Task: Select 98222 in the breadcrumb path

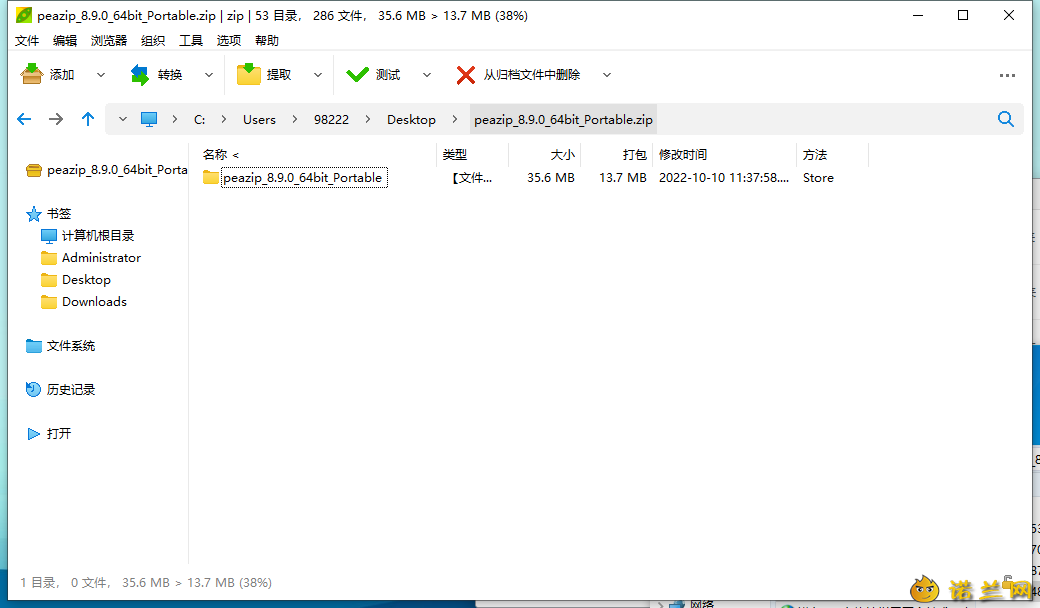Action: (x=331, y=119)
